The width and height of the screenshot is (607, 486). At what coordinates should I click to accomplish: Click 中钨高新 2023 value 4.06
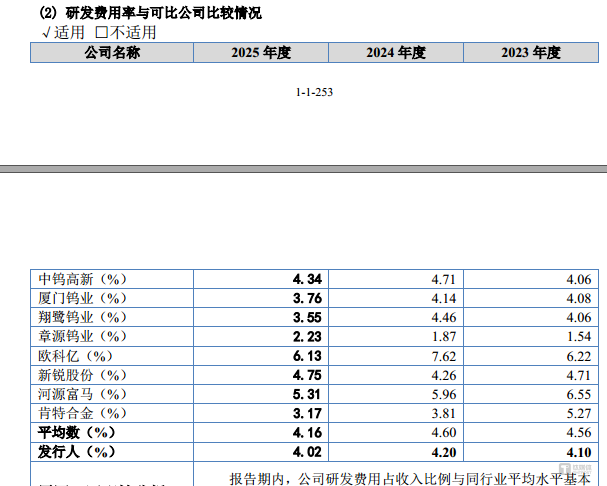tap(579, 279)
